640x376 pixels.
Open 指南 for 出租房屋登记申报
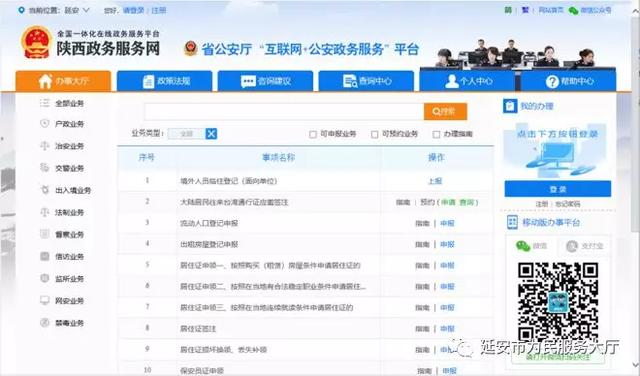[422, 245]
